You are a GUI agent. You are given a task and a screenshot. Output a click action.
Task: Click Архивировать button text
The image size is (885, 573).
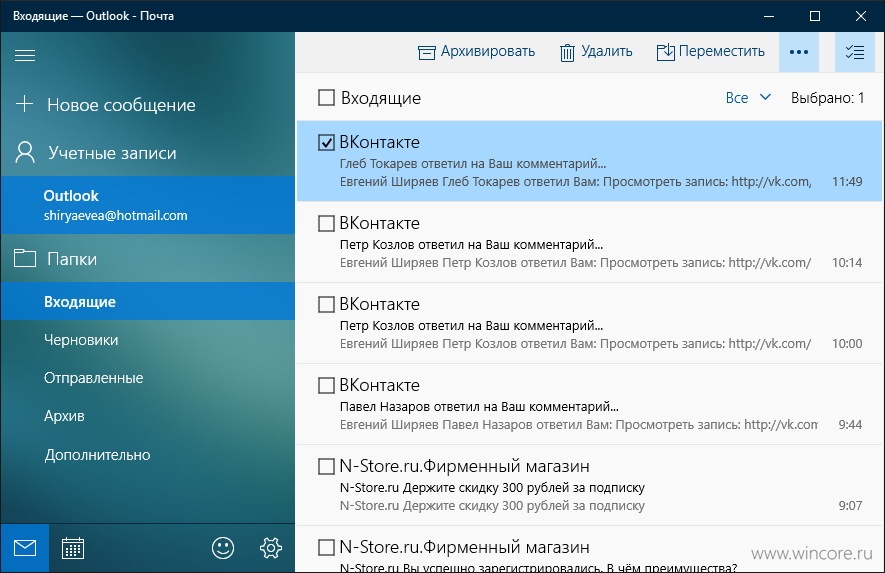click(488, 51)
